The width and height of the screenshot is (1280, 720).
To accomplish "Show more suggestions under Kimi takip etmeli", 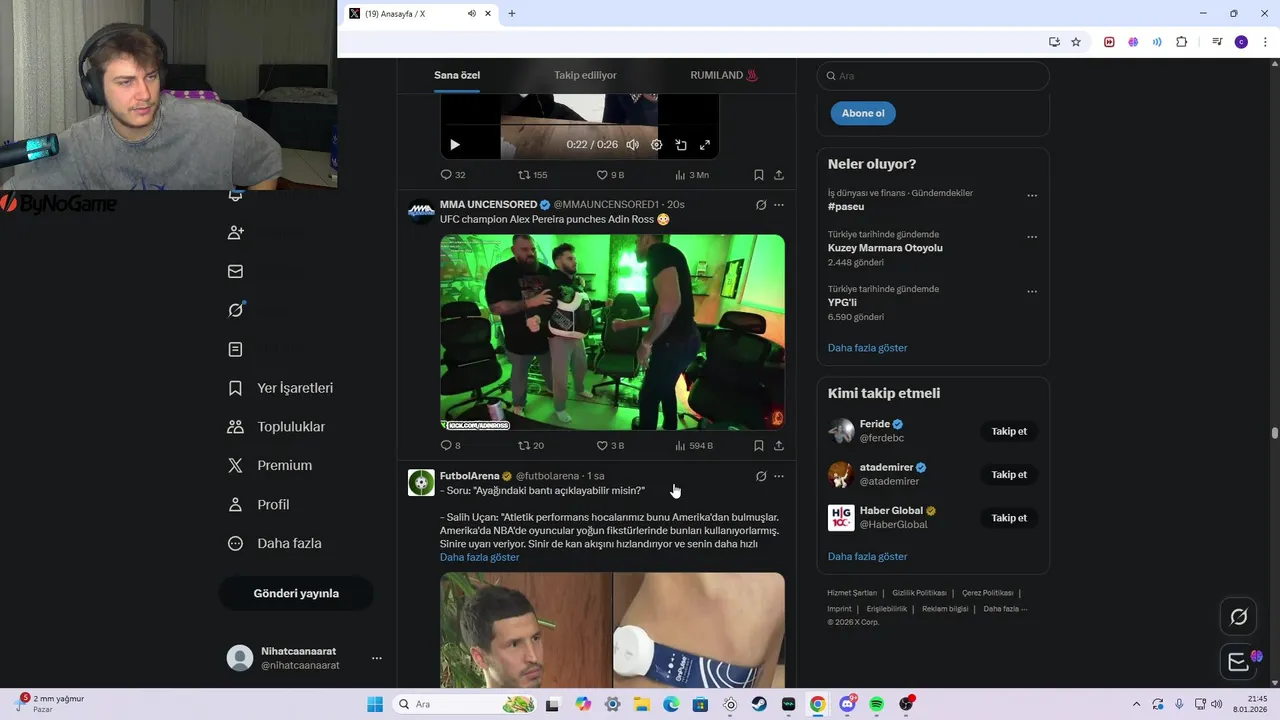I will [868, 556].
